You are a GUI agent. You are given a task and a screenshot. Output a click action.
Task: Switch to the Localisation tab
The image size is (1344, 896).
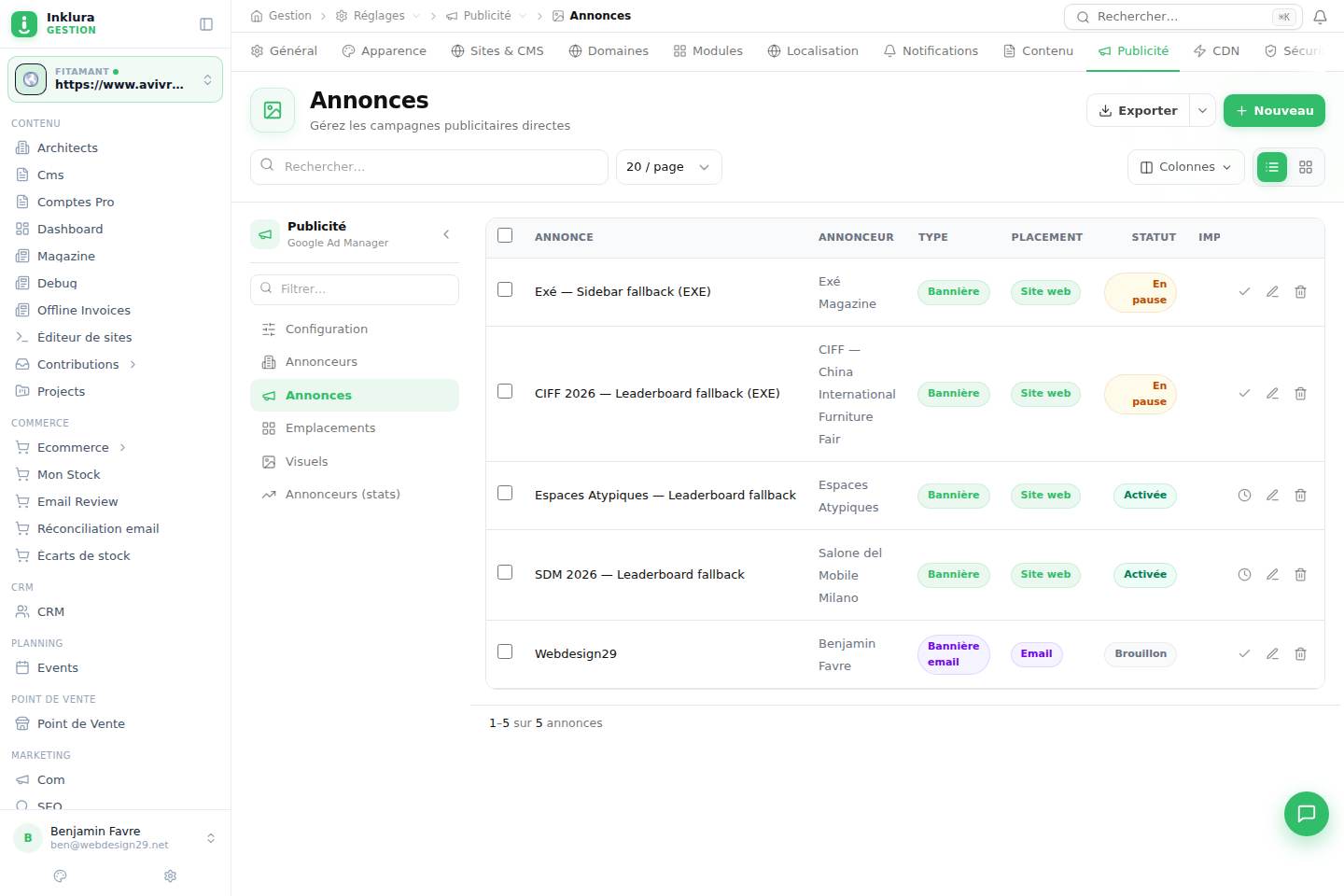[x=813, y=51]
